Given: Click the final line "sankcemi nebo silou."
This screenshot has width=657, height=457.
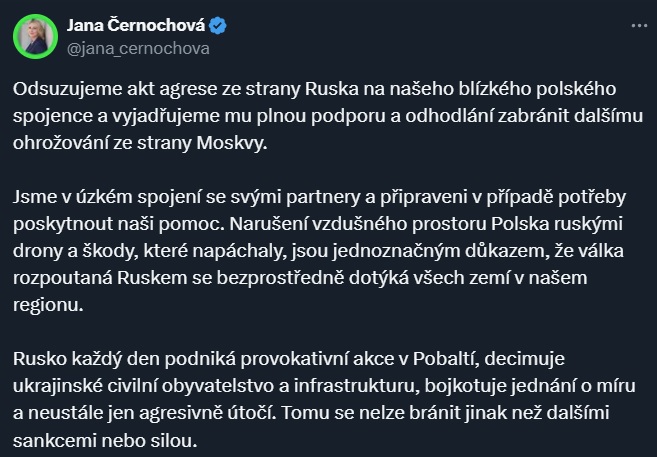Looking at the screenshot, I should coord(105,440).
